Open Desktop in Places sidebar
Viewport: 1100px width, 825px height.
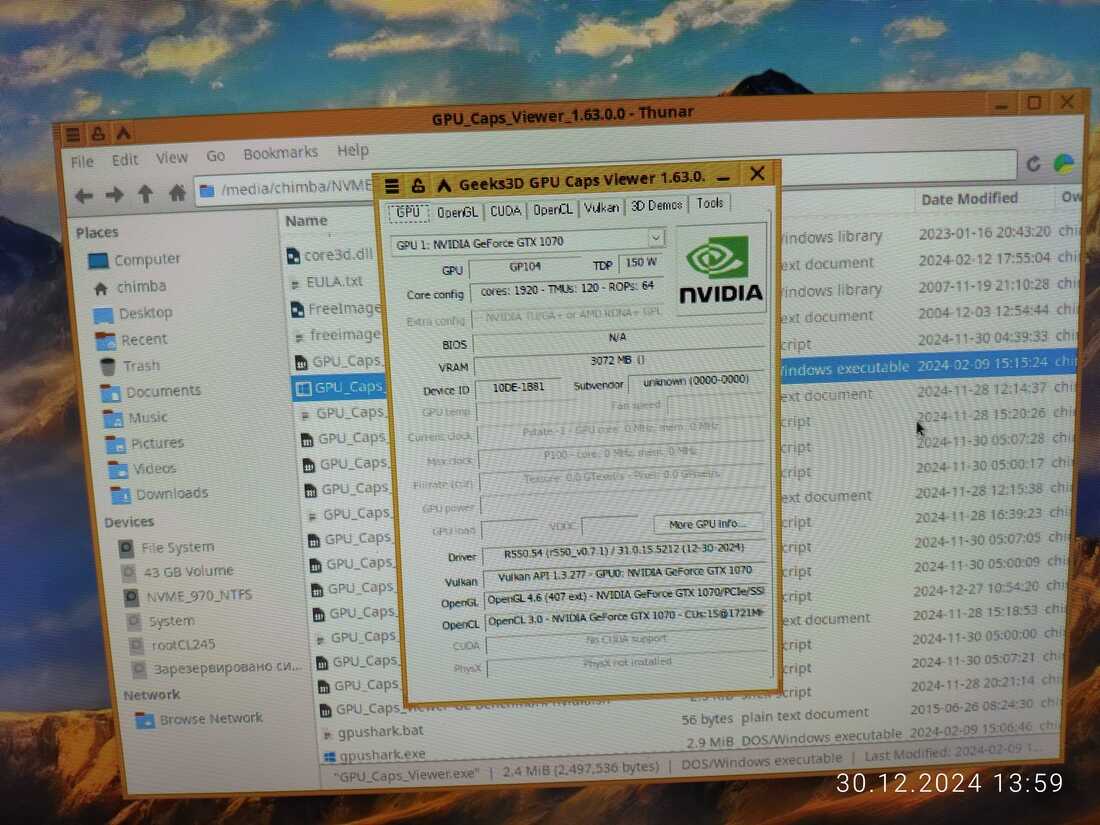133,313
